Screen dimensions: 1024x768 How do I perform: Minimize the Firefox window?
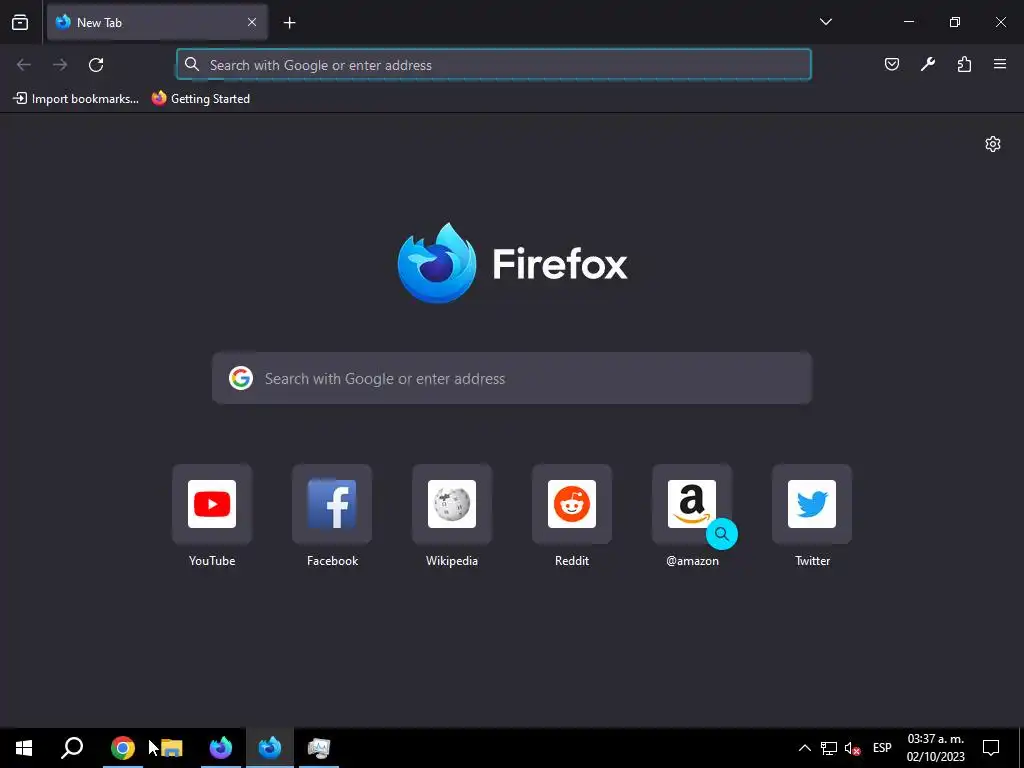(908, 22)
